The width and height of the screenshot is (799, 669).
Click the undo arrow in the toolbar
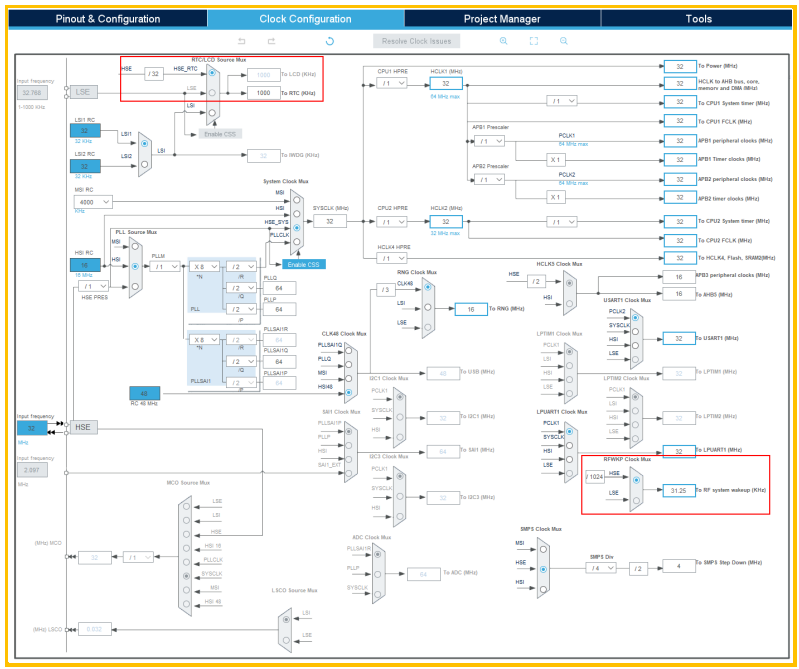coord(240,41)
